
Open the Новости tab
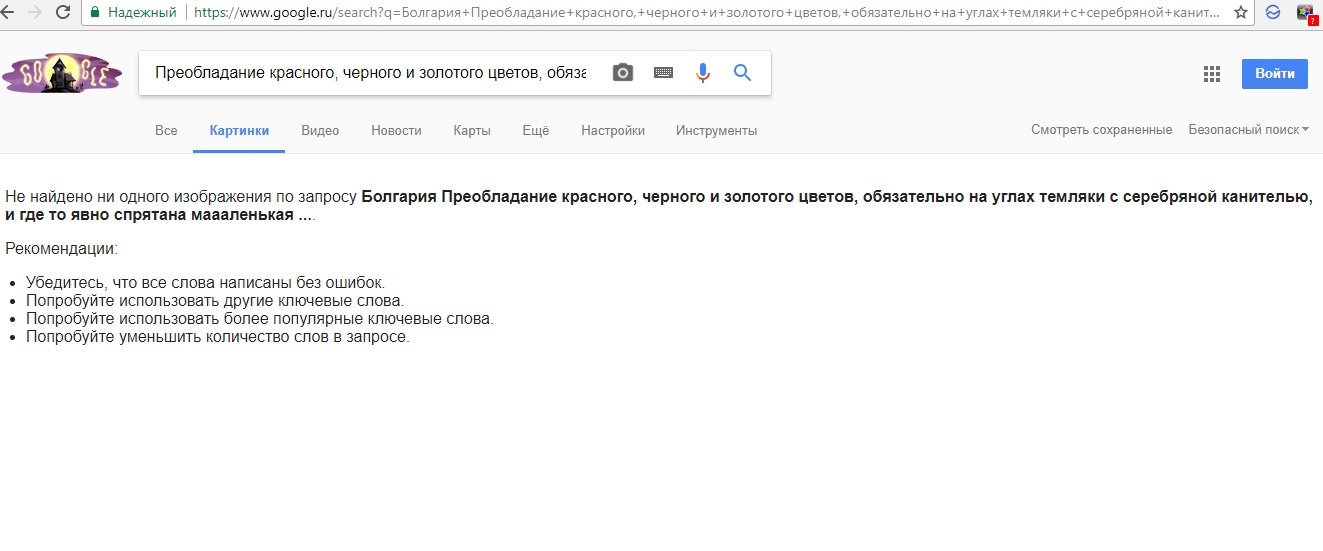tap(396, 131)
